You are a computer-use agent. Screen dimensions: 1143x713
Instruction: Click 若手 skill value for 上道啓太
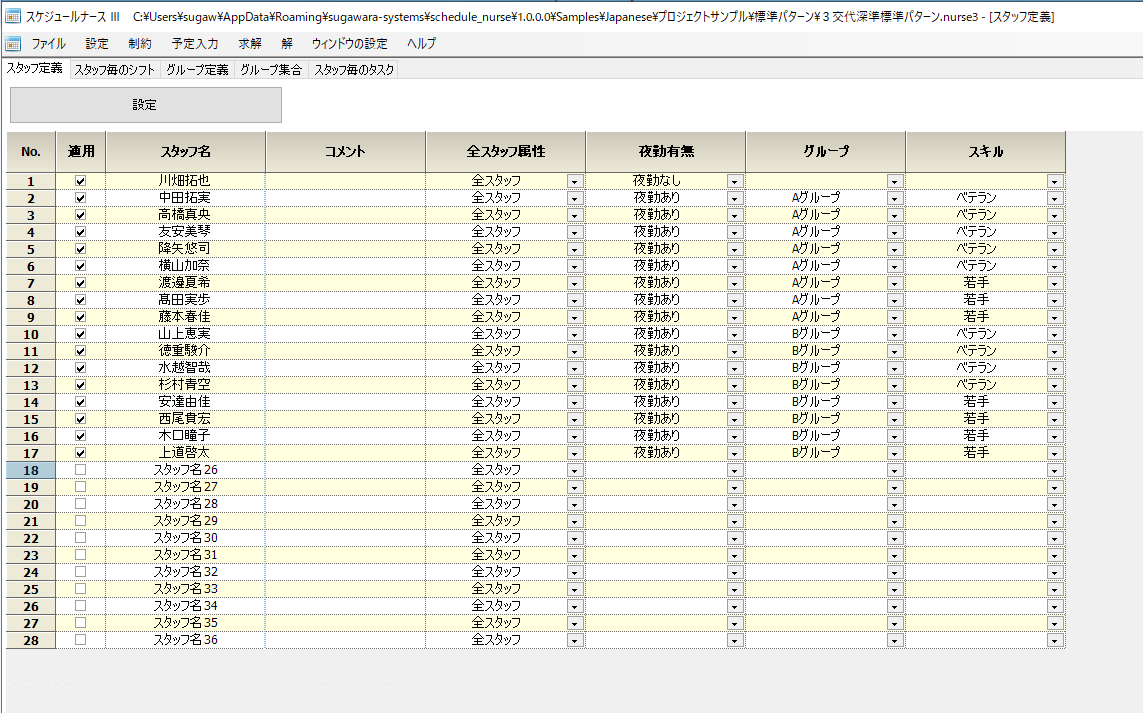click(976, 453)
